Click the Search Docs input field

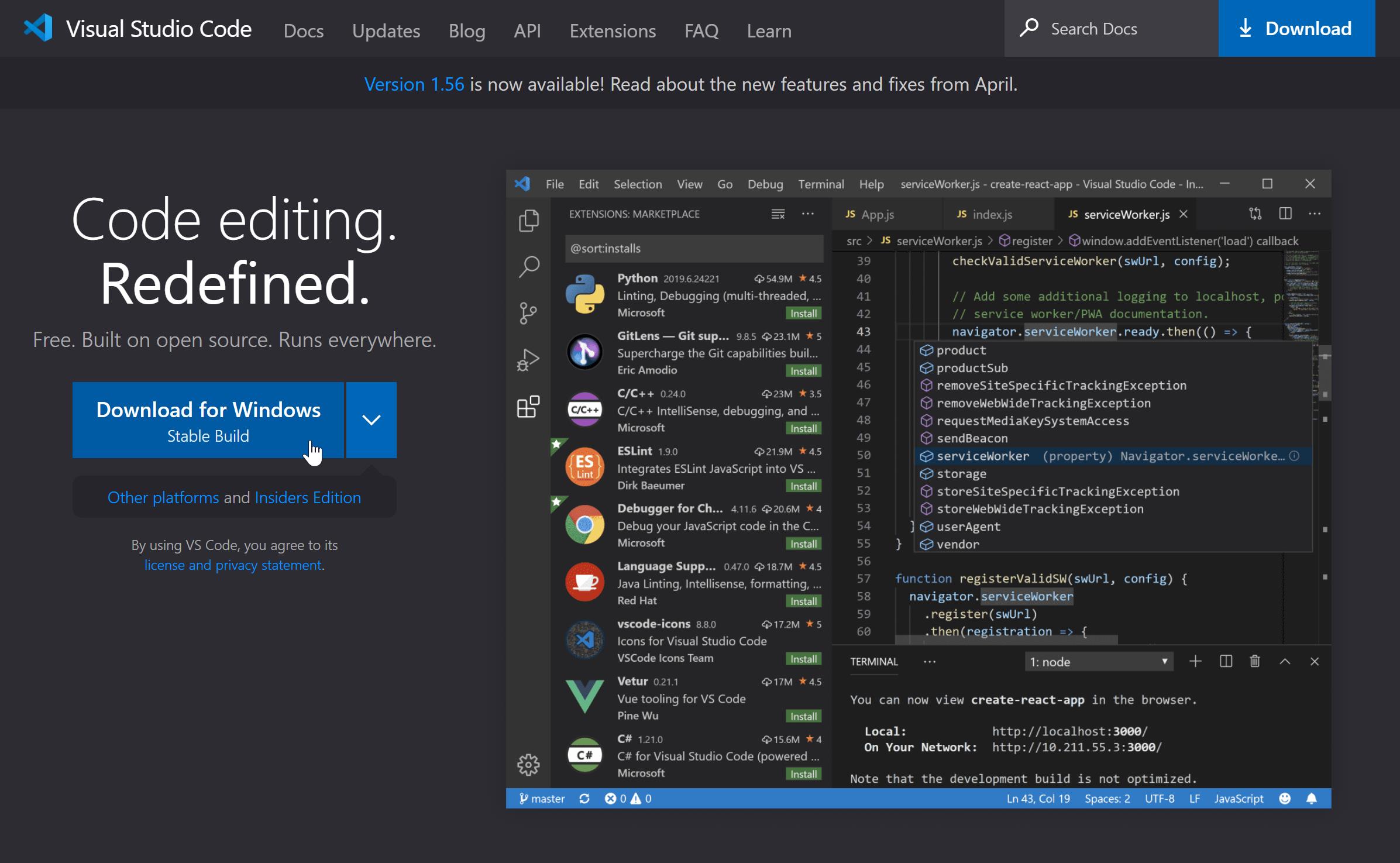[1112, 28]
